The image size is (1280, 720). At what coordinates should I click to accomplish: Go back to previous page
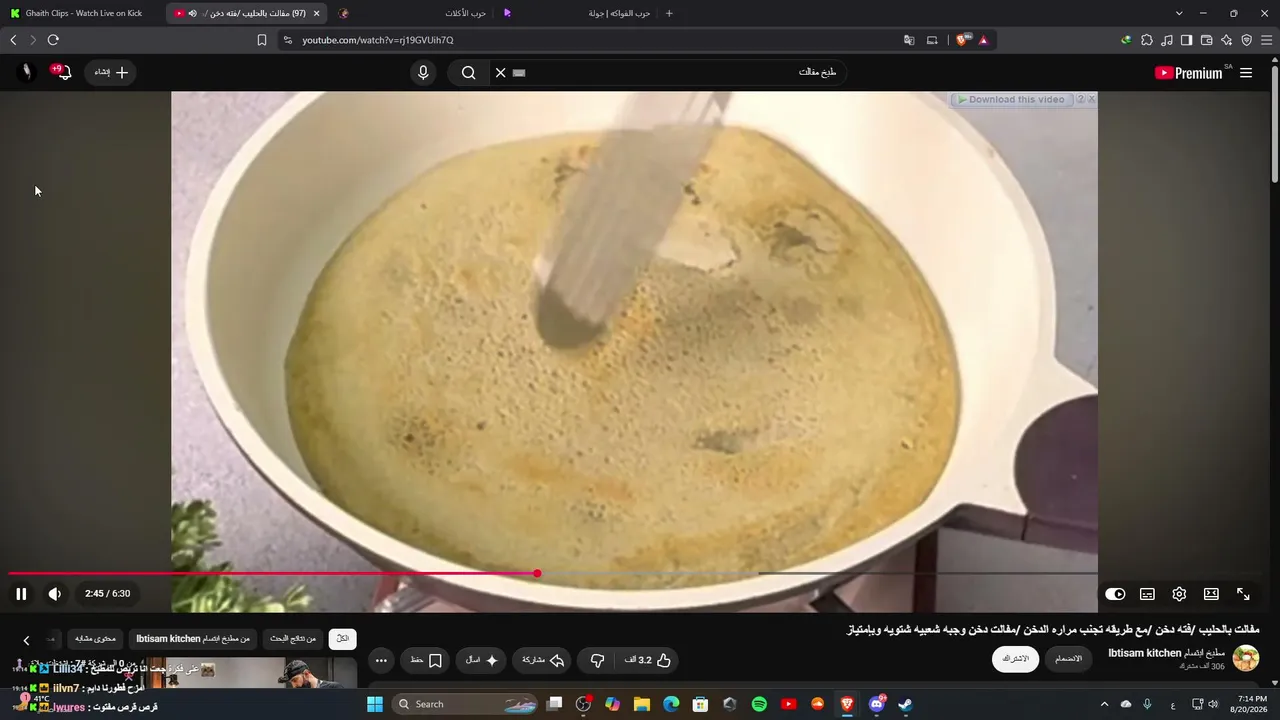click(x=13, y=40)
